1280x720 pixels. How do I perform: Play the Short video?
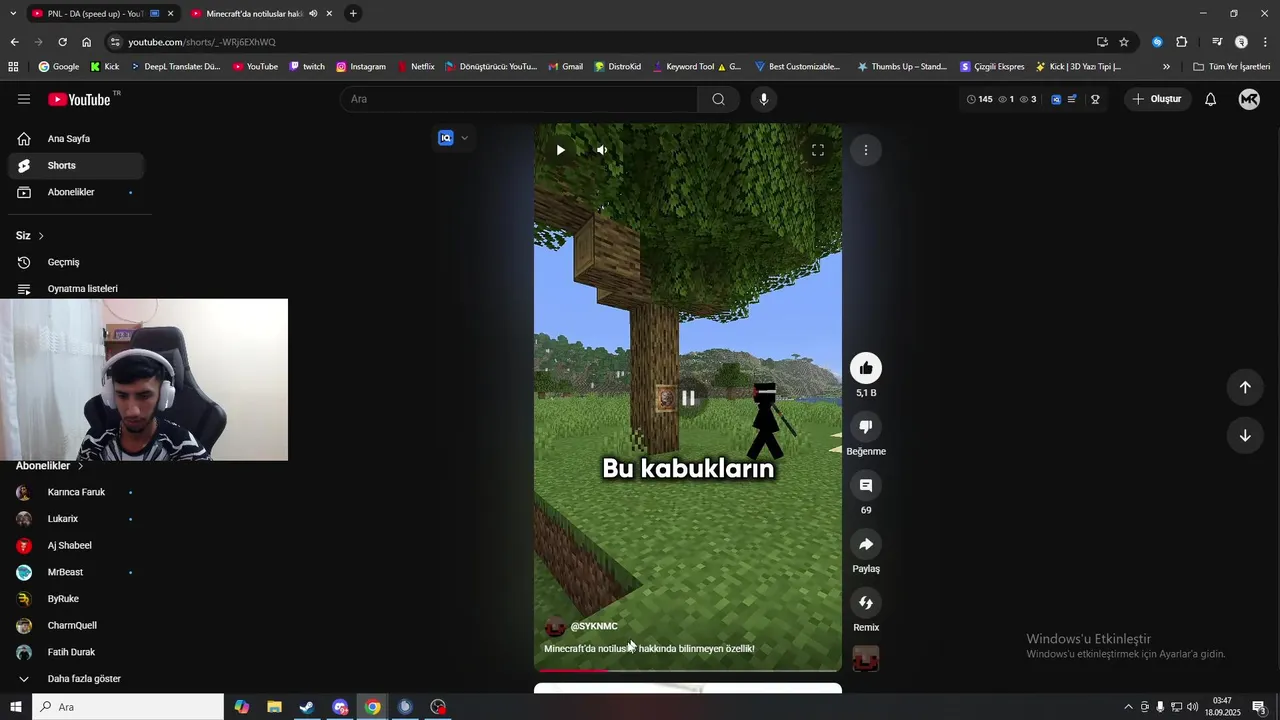(560, 150)
